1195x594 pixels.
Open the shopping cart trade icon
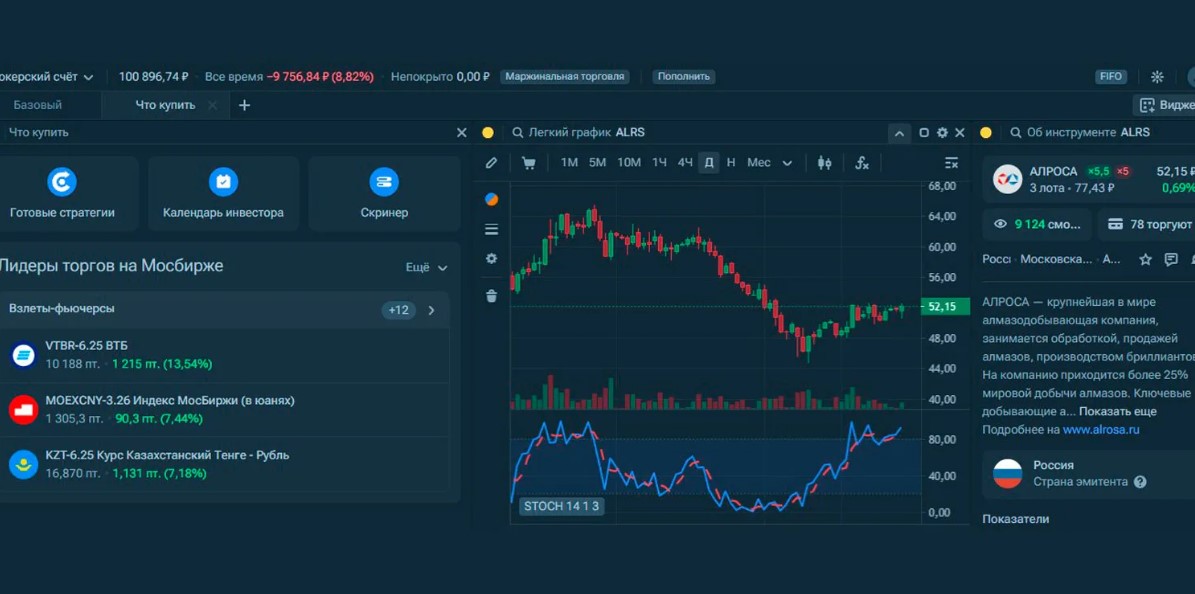coord(528,162)
